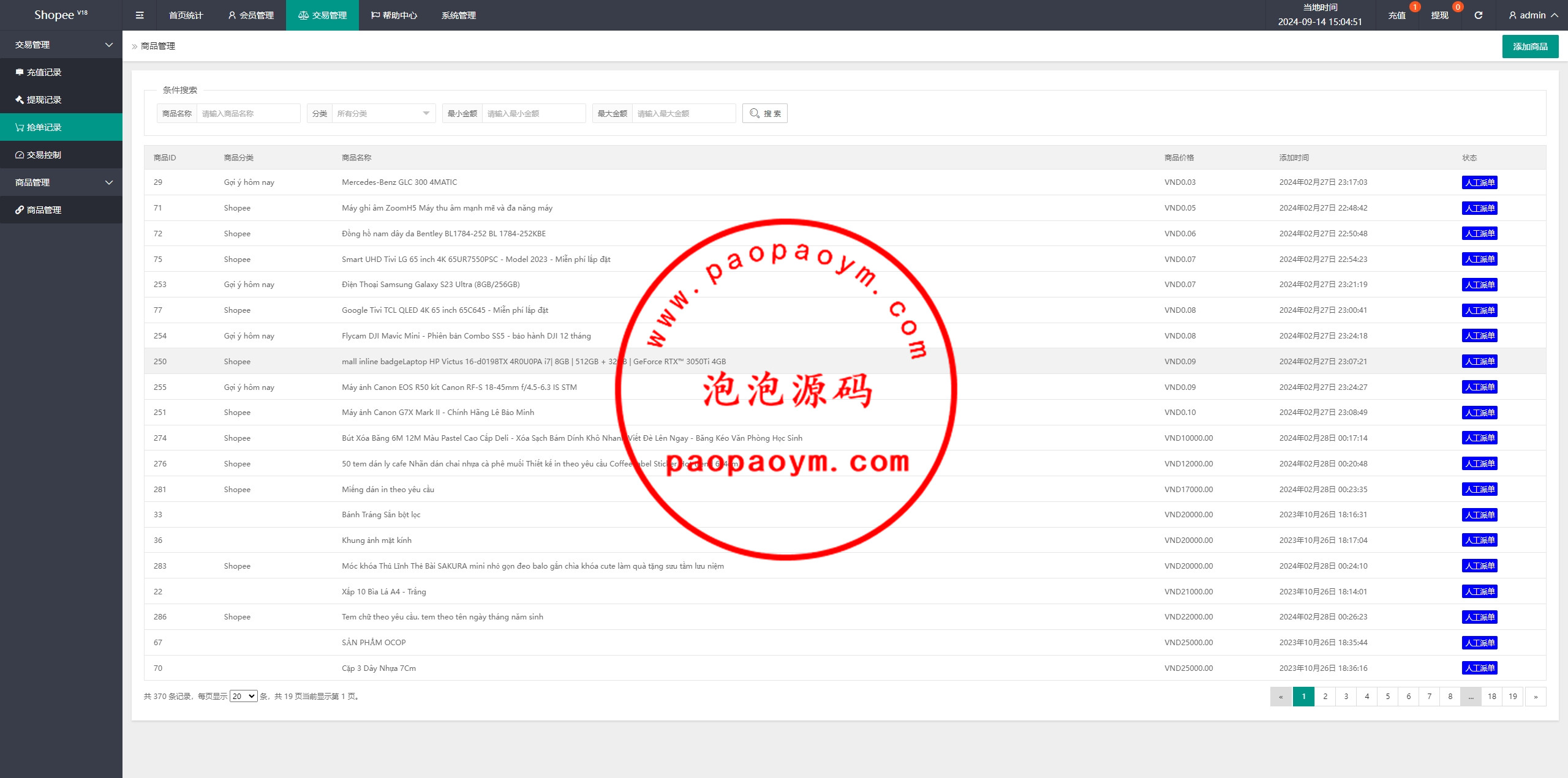Click the next page » arrow
The width and height of the screenshot is (1568, 778).
(x=1536, y=697)
